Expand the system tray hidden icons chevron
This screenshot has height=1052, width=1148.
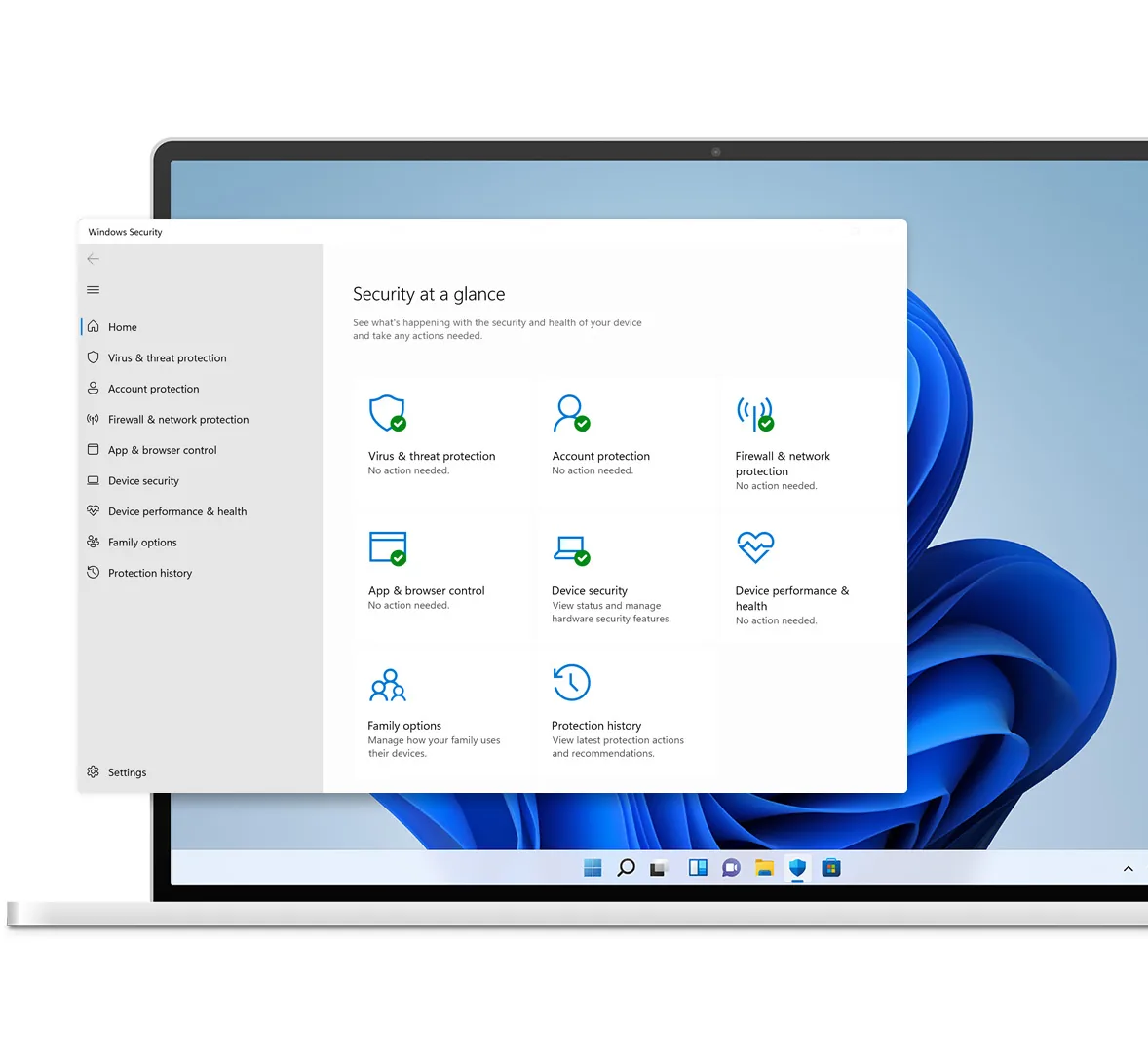pyautogui.click(x=1129, y=868)
